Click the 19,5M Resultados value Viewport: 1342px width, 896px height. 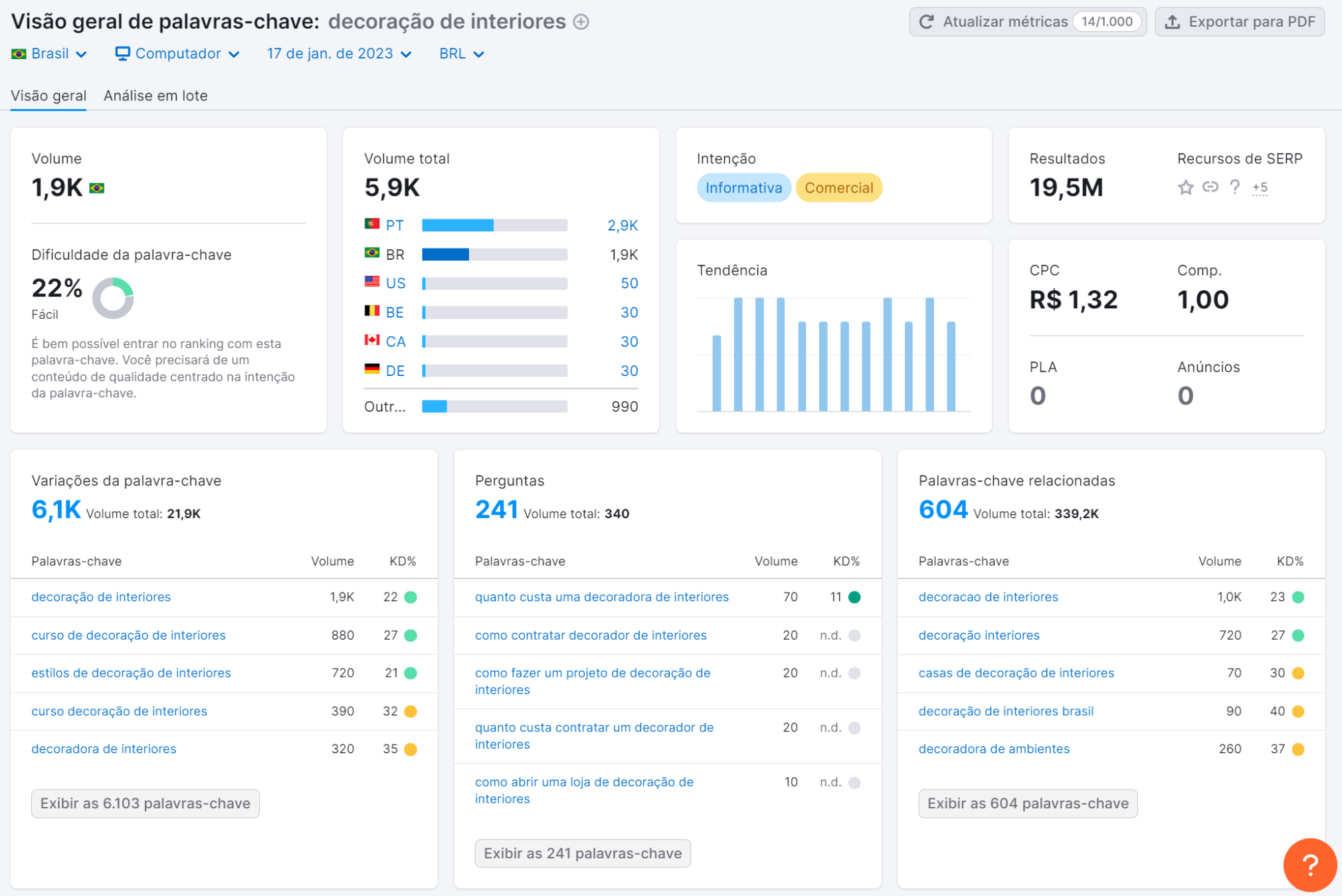[1066, 188]
